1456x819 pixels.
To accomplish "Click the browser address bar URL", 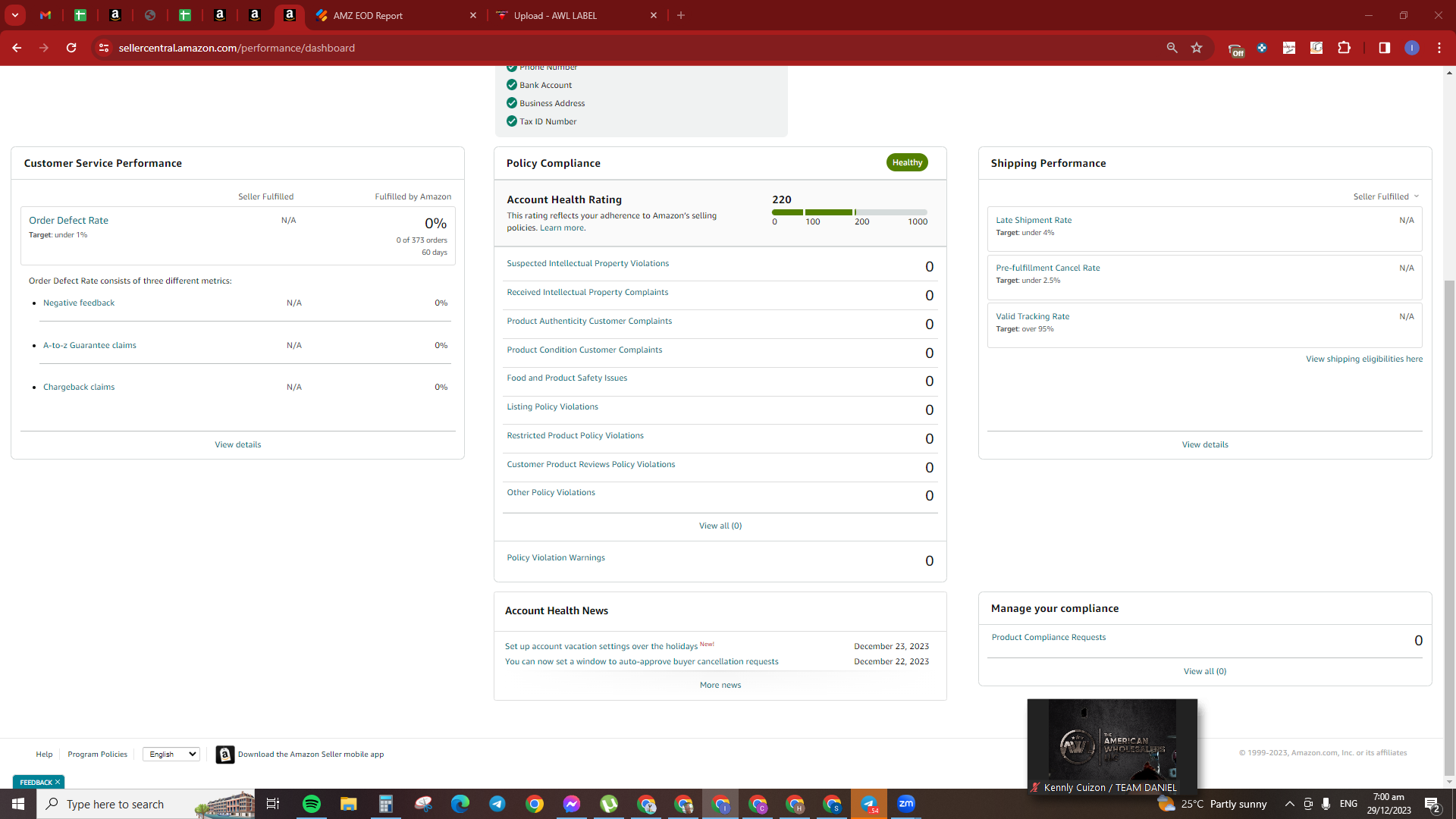I will coord(237,48).
